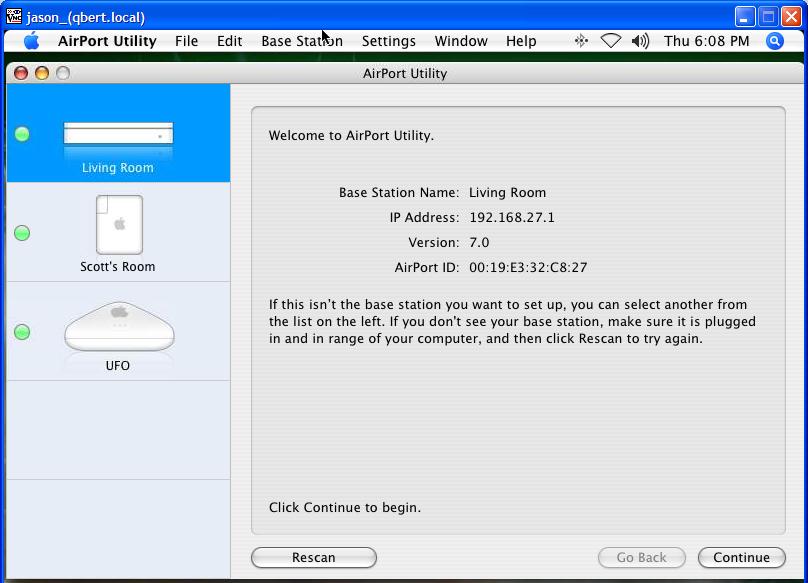Maximize the VNC viewer window

pos(768,16)
